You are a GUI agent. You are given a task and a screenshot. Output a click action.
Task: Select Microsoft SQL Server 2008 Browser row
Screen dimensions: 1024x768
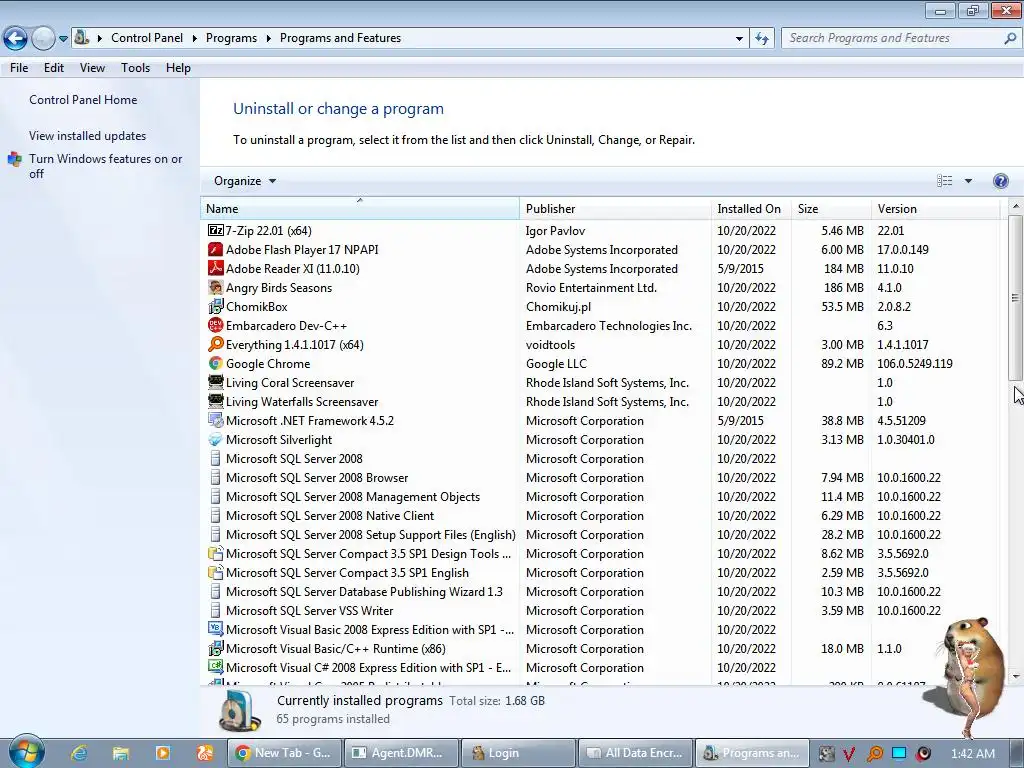coord(601,477)
